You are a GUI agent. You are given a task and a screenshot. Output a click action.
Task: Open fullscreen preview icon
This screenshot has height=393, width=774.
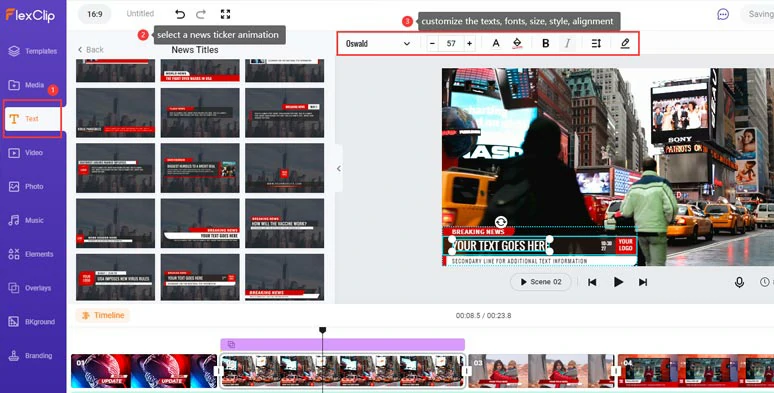(x=226, y=14)
